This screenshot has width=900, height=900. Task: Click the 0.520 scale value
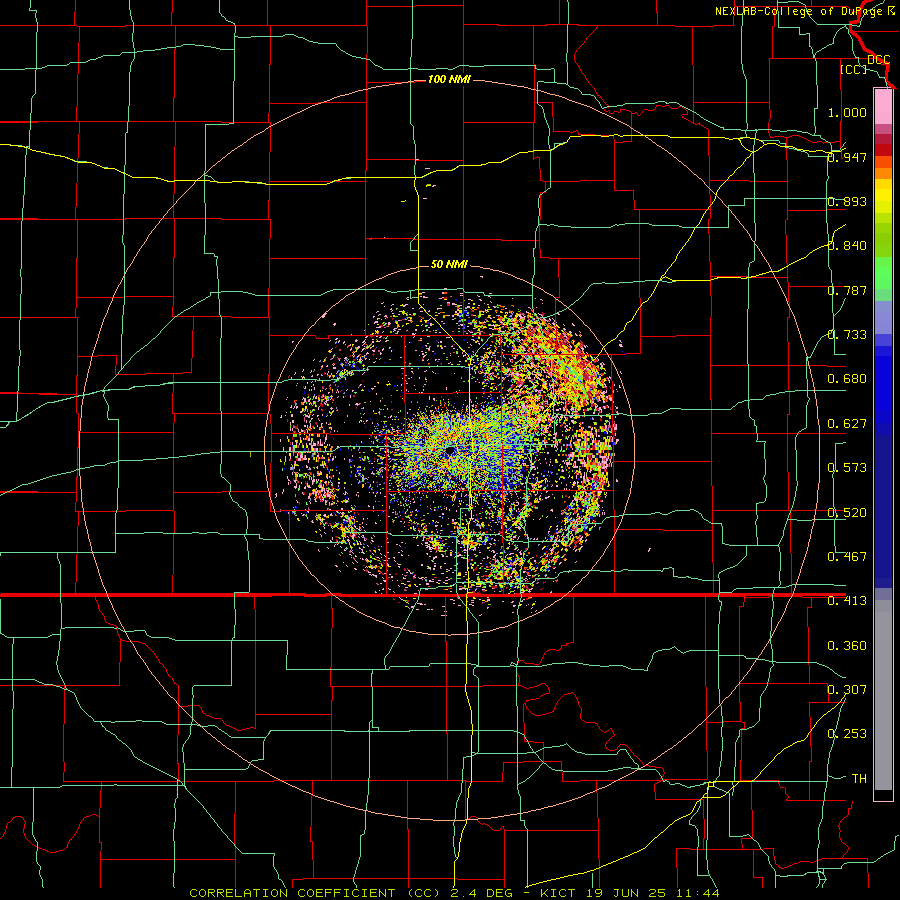847,513
